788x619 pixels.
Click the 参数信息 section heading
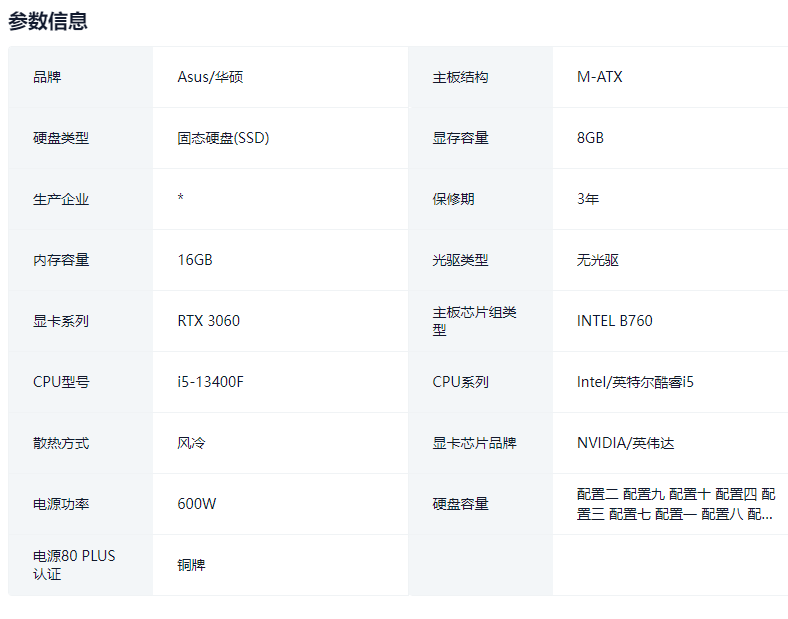pyautogui.click(x=48, y=21)
